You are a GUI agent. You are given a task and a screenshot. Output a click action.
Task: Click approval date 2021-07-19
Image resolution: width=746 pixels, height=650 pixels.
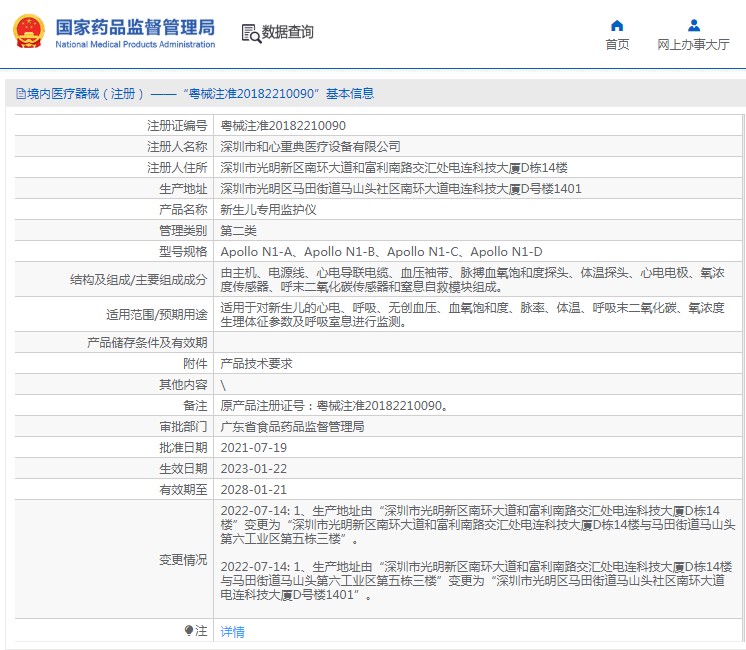click(254, 448)
